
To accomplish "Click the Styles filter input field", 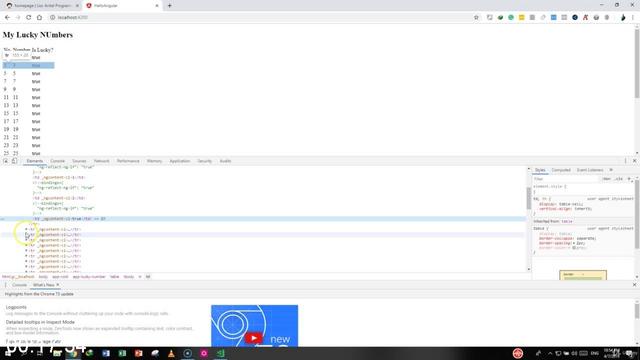I will coord(565,179).
